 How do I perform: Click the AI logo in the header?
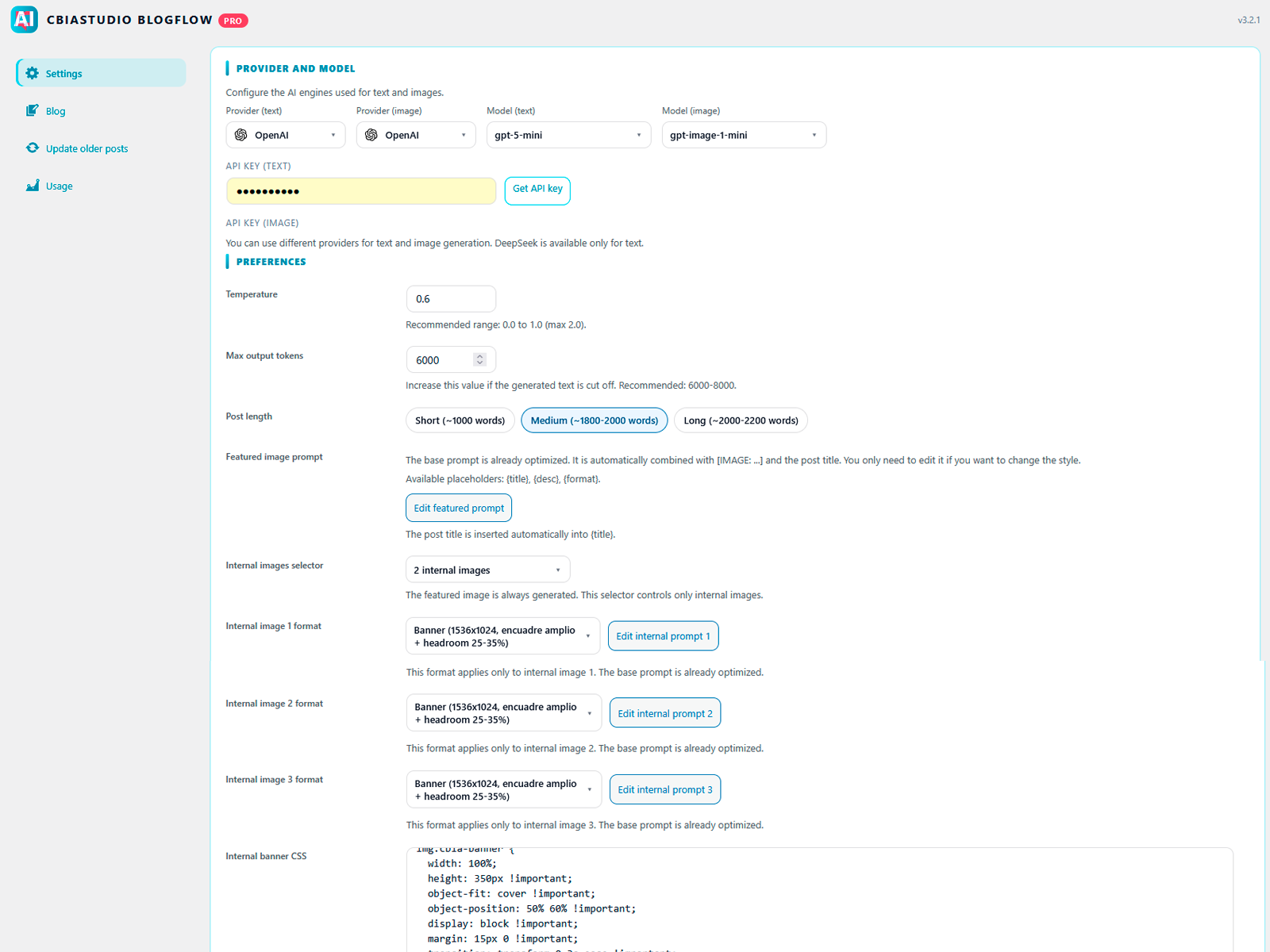coord(24,19)
